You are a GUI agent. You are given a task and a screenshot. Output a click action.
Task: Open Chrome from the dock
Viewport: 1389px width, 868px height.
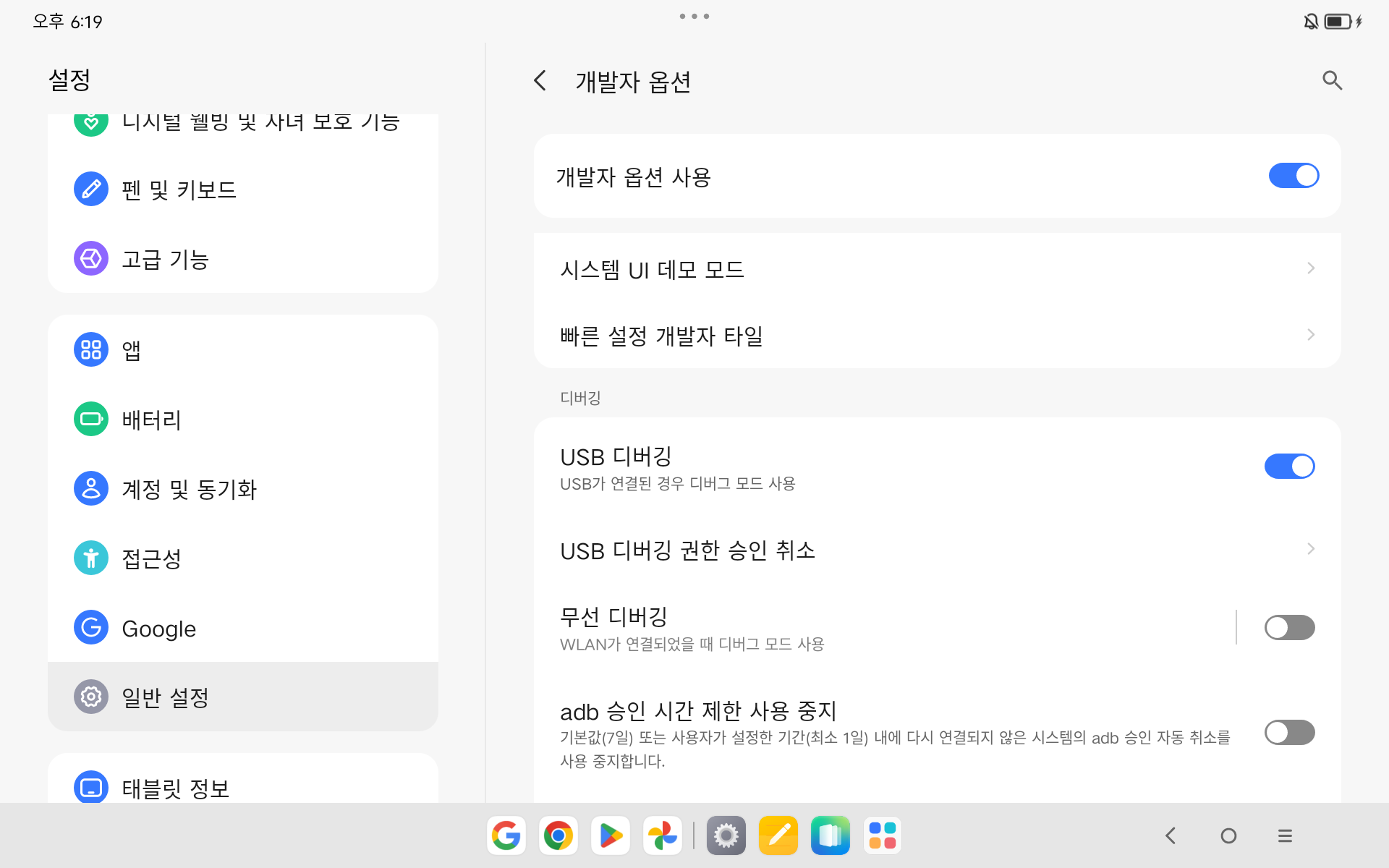point(558,836)
